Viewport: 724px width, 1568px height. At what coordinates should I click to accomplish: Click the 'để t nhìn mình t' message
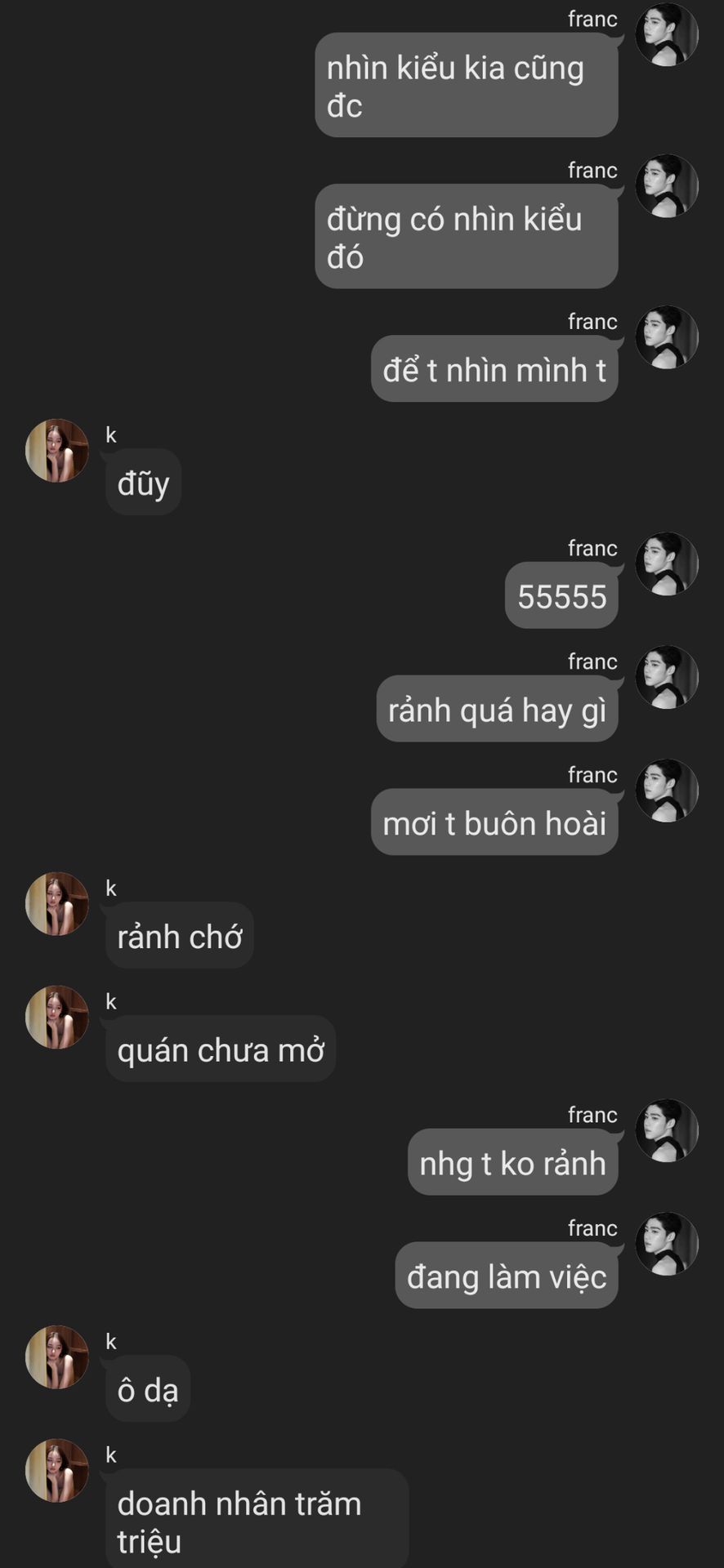pos(494,369)
